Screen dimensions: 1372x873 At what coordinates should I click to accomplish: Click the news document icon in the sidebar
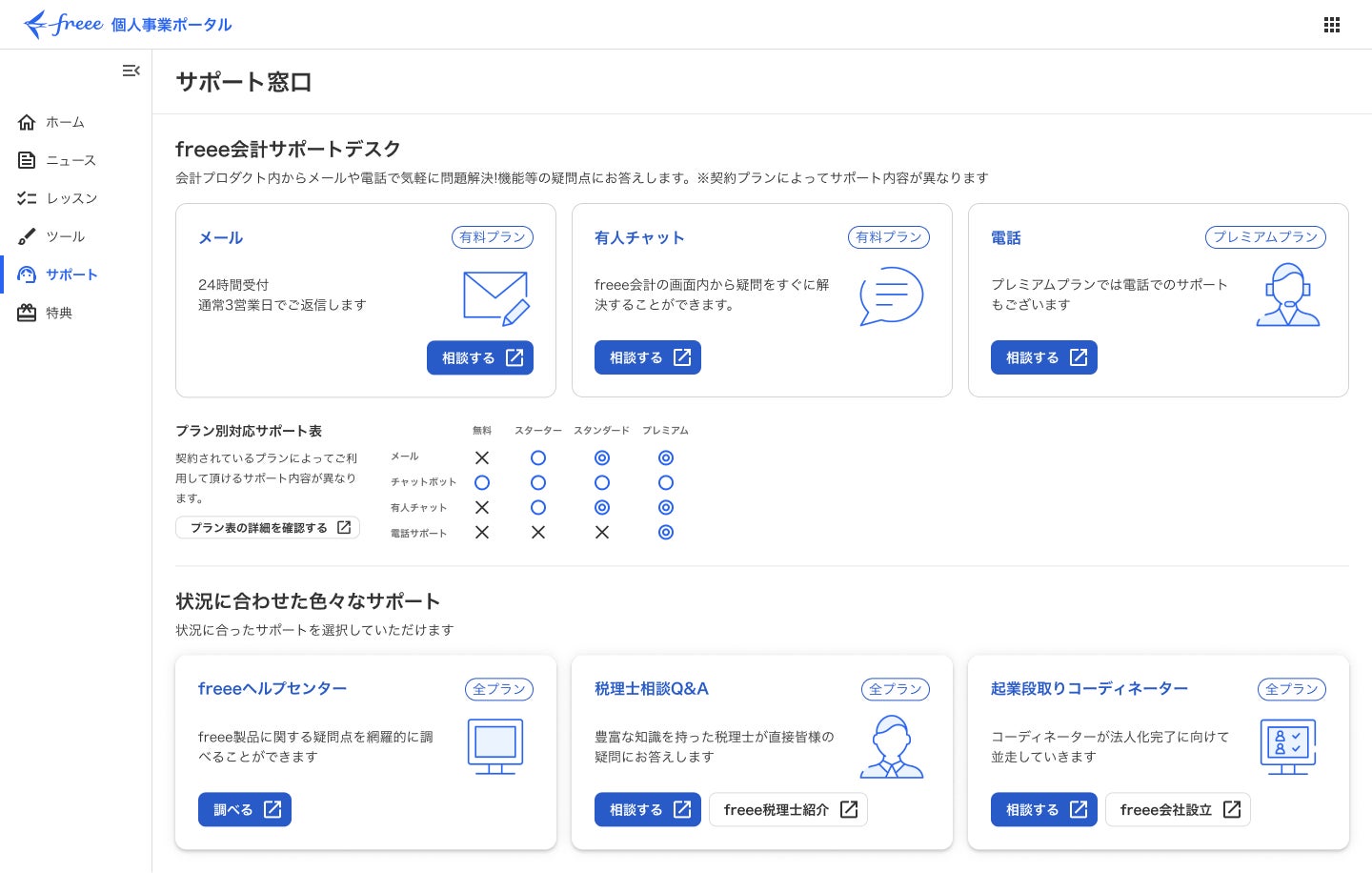27,160
